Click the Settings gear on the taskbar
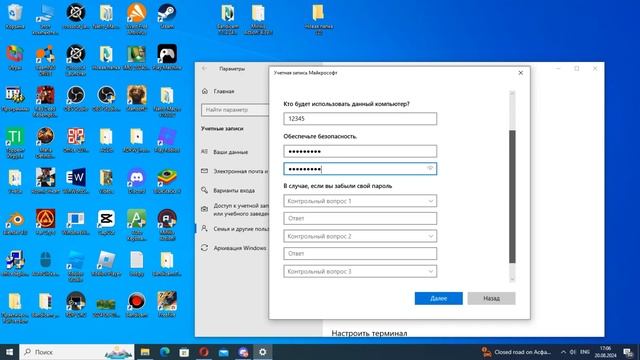This screenshot has height=360, width=640. pos(262,352)
